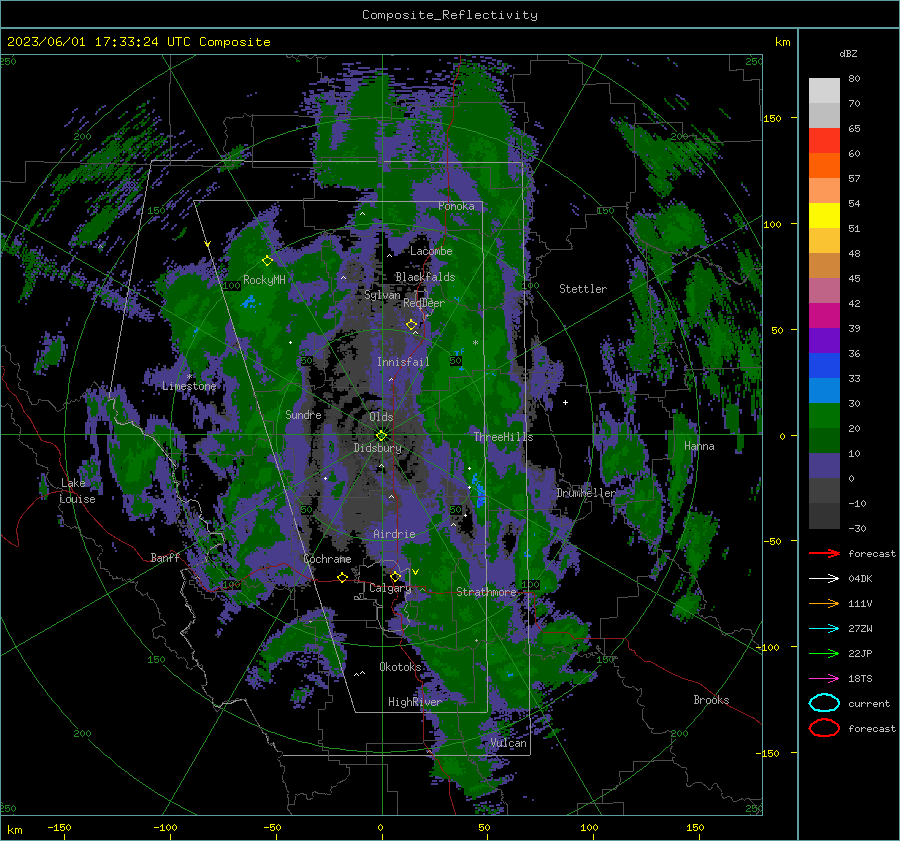Click the red forecast arrow in legend
Image resolution: width=900 pixels, height=841 pixels.
824,553
